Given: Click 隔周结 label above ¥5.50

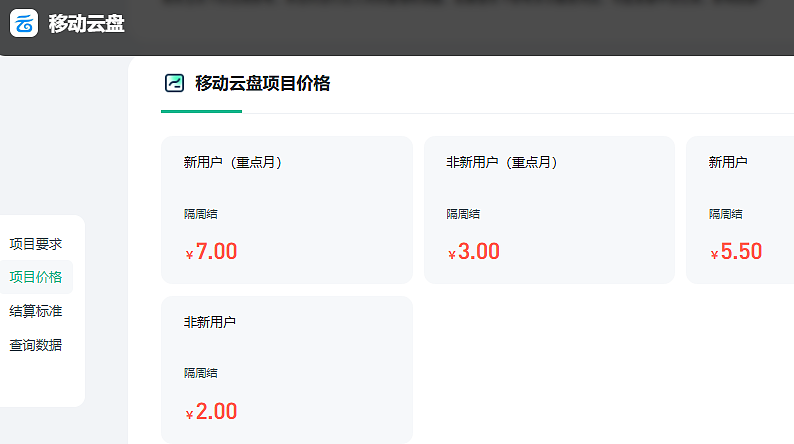Looking at the screenshot, I should 725,214.
